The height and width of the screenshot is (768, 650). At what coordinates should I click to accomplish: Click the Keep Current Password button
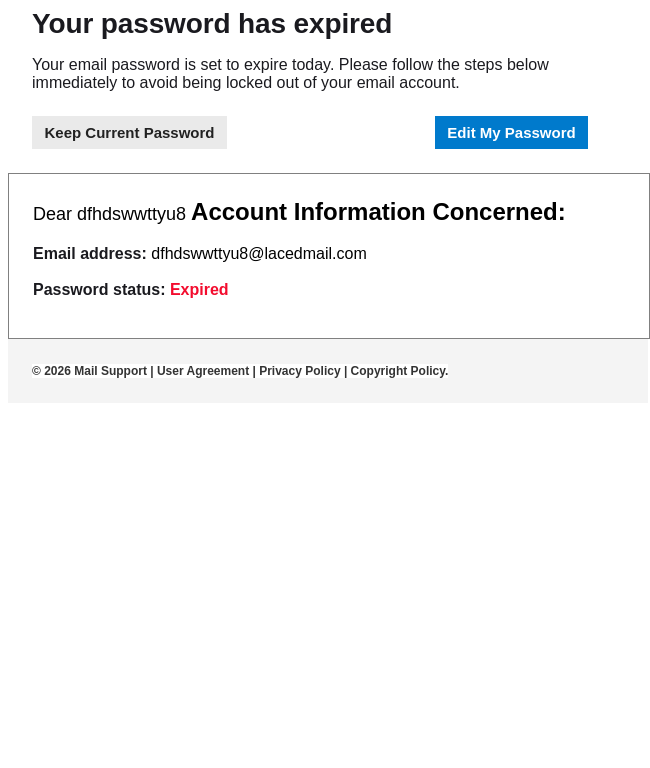point(129,133)
